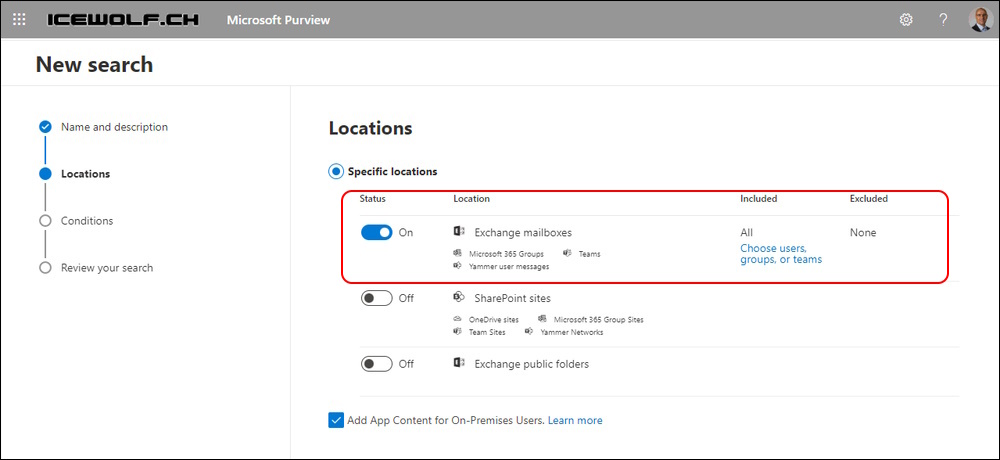1000x460 pixels.
Task: Click the Yammer Networks icon
Action: (529, 332)
